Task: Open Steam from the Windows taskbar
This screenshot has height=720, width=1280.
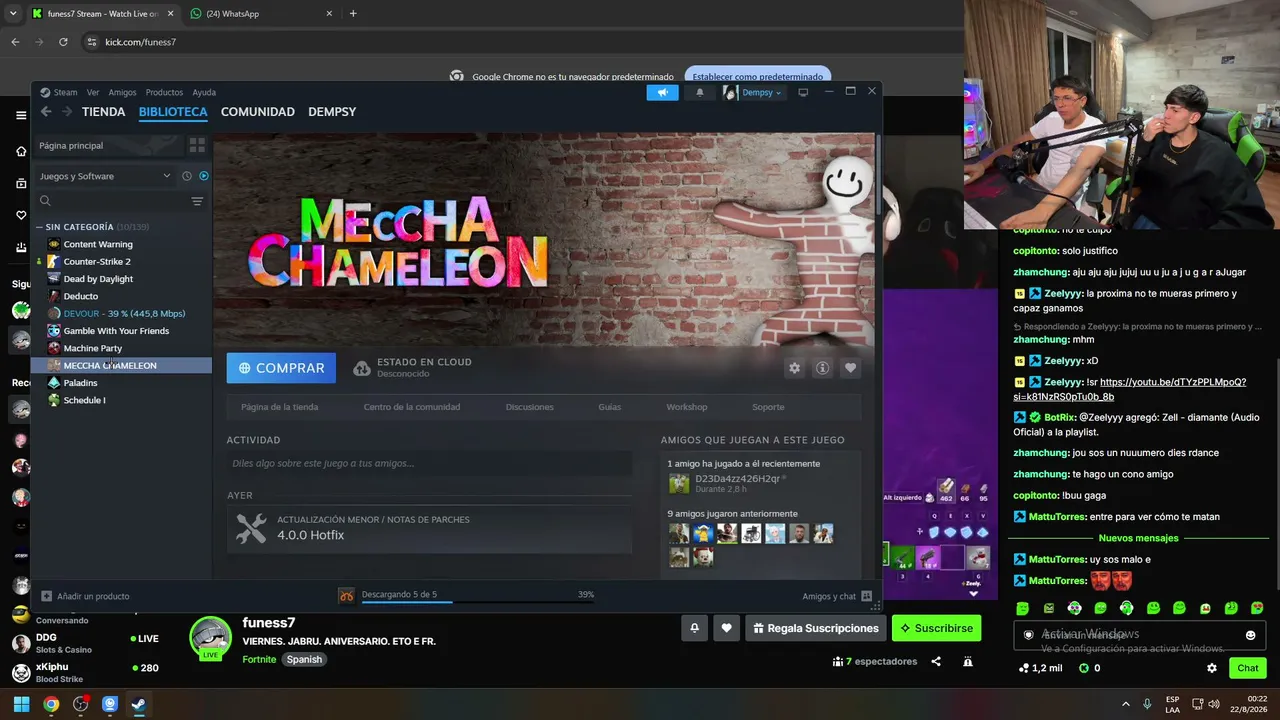Action: click(139, 704)
